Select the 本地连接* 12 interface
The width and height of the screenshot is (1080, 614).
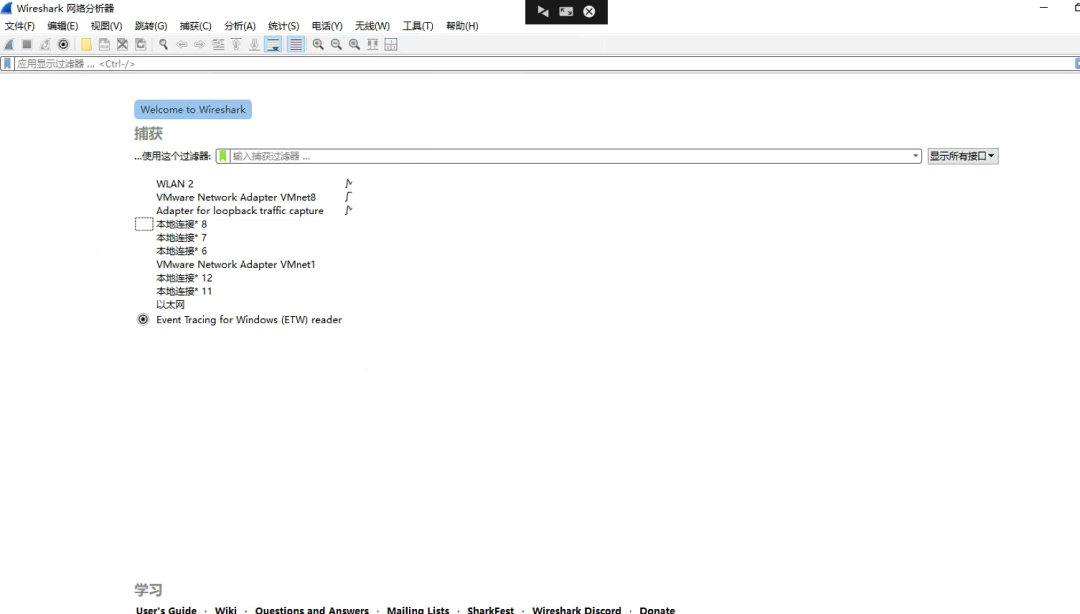184,278
